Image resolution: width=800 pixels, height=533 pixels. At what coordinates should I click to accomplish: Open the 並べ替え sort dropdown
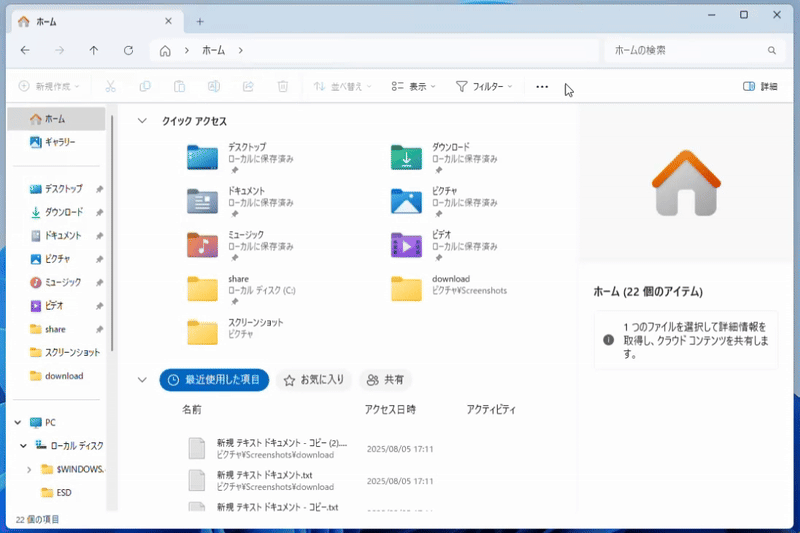342,86
